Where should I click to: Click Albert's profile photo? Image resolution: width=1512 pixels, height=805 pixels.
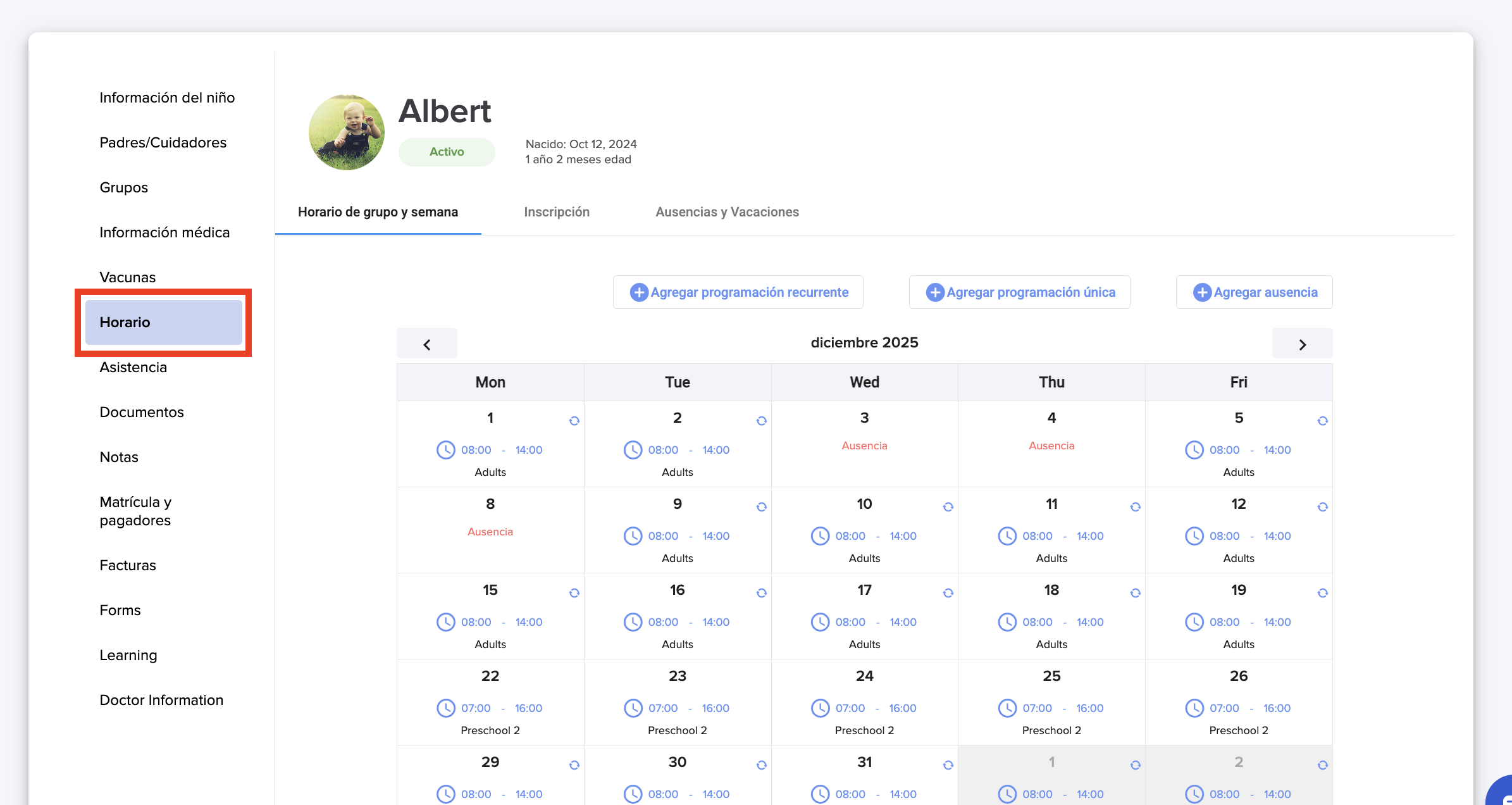[x=347, y=132]
